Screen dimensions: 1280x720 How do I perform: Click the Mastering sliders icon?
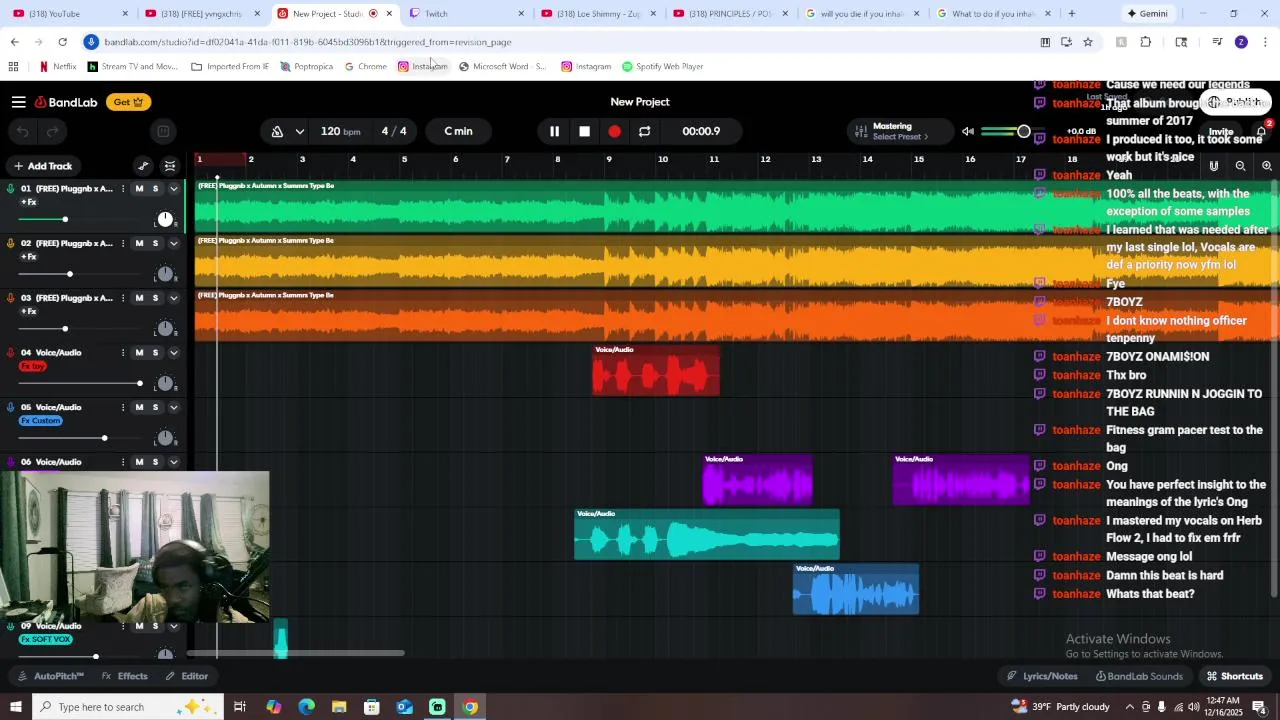[861, 131]
